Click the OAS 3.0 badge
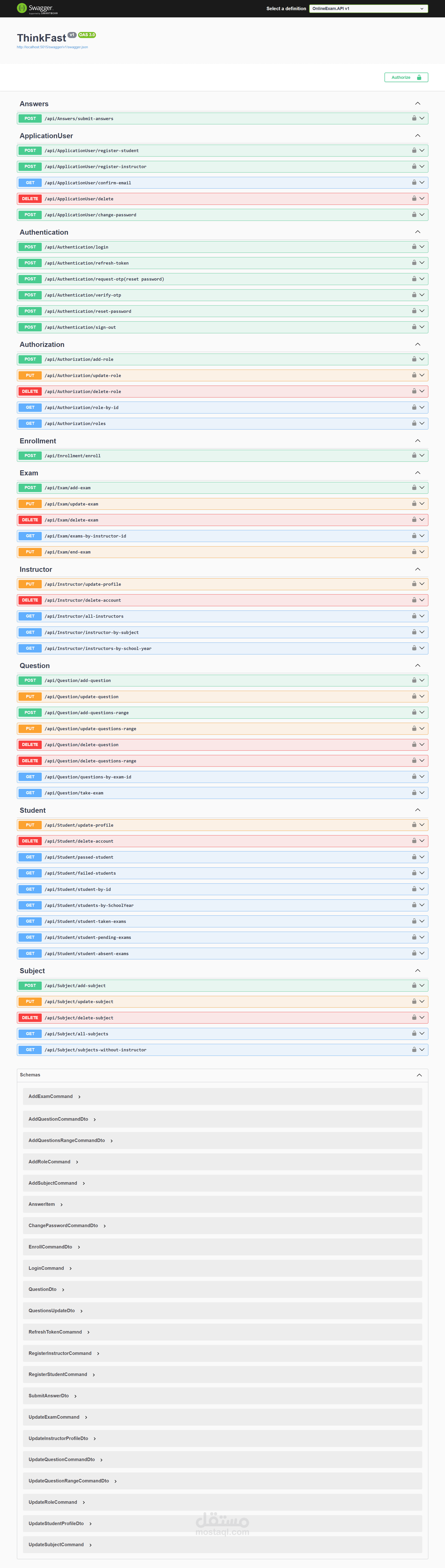 click(x=87, y=35)
